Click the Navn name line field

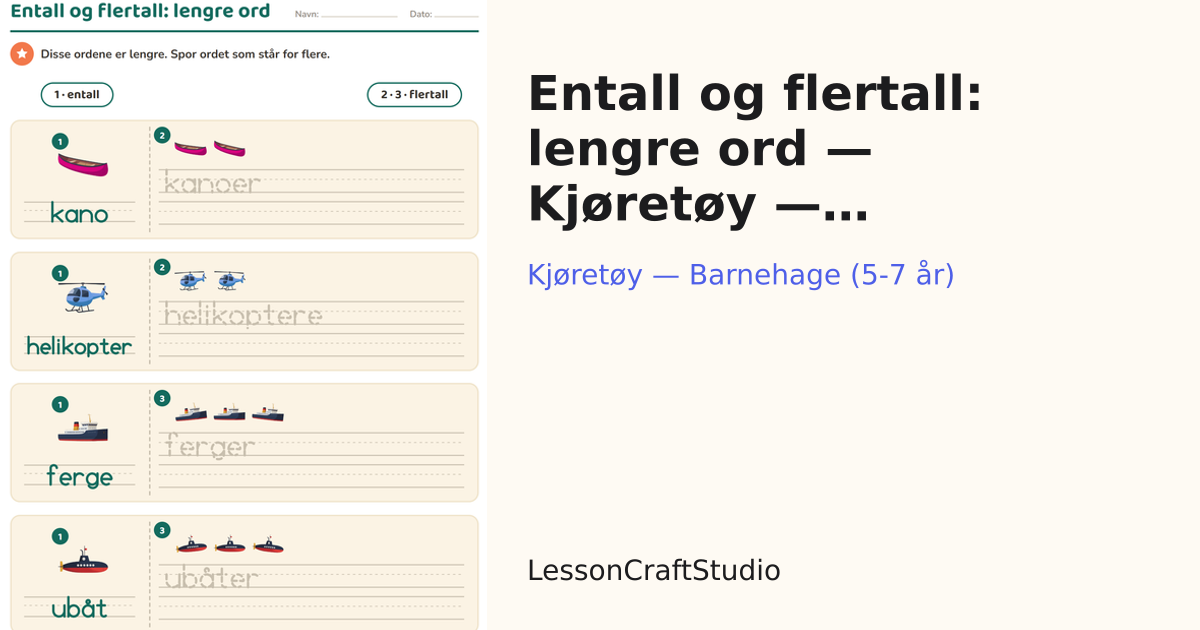(x=359, y=15)
